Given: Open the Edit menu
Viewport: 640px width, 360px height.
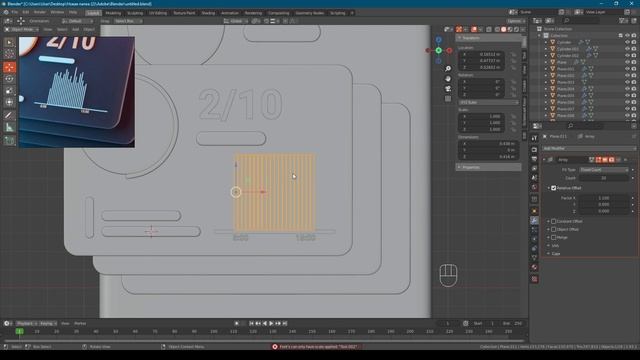Looking at the screenshot, I should (x=25, y=13).
